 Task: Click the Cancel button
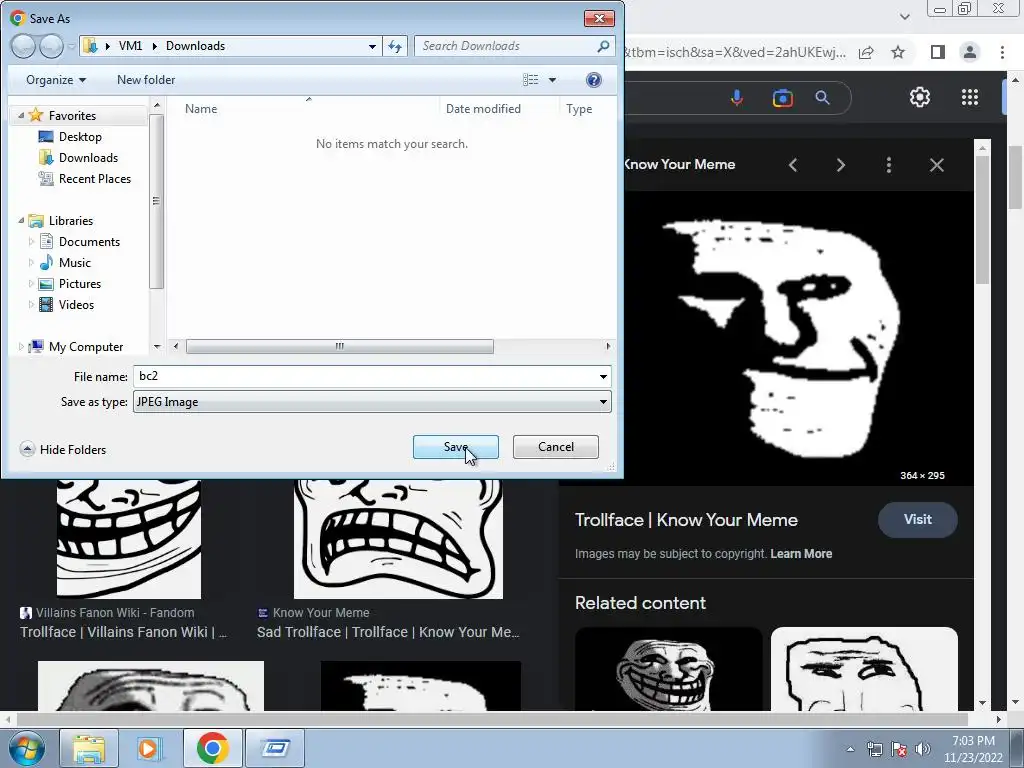click(556, 447)
